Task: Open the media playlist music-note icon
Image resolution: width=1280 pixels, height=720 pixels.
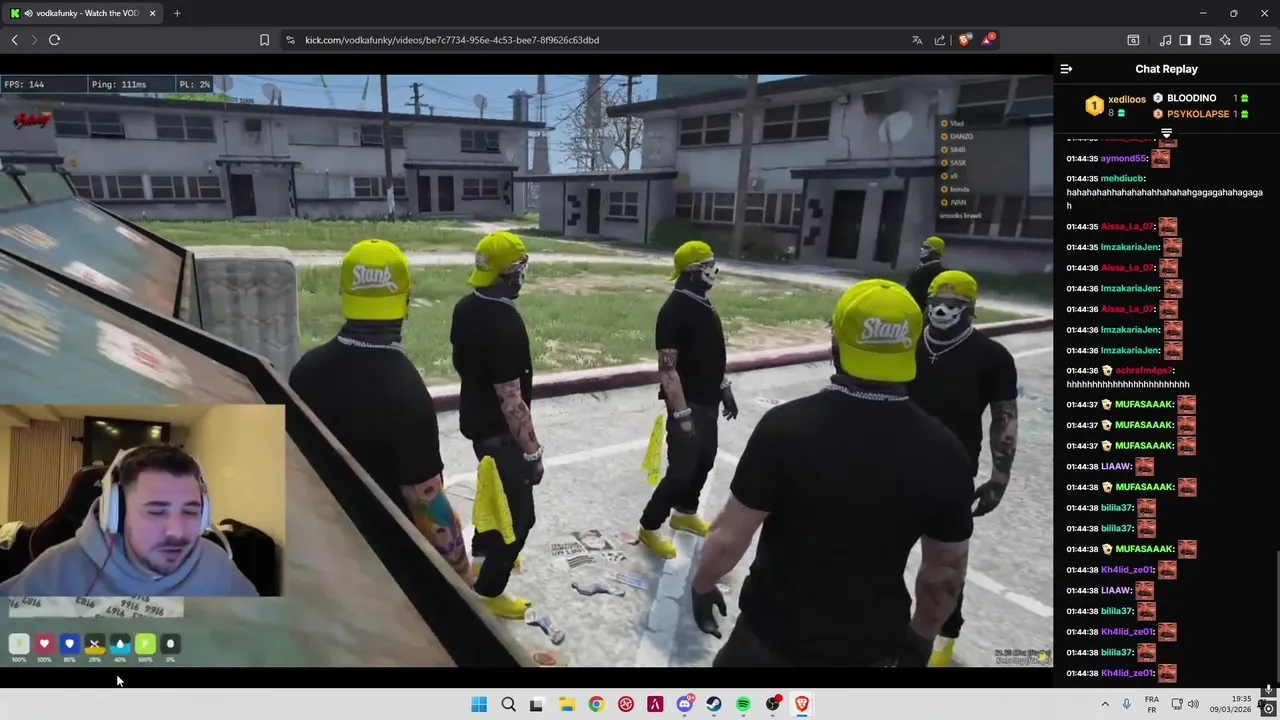Action: coord(1165,40)
